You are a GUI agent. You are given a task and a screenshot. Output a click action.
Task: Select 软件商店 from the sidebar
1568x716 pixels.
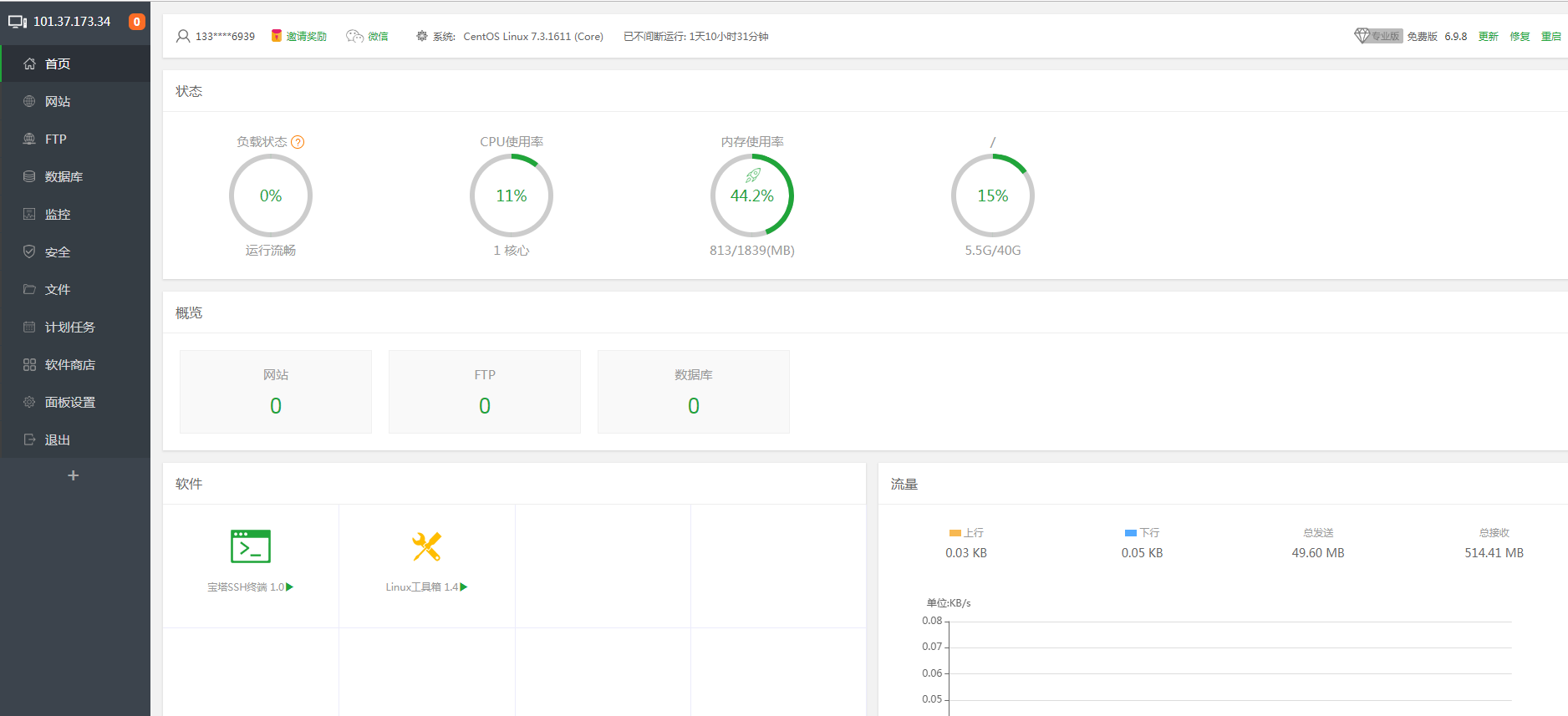(69, 364)
